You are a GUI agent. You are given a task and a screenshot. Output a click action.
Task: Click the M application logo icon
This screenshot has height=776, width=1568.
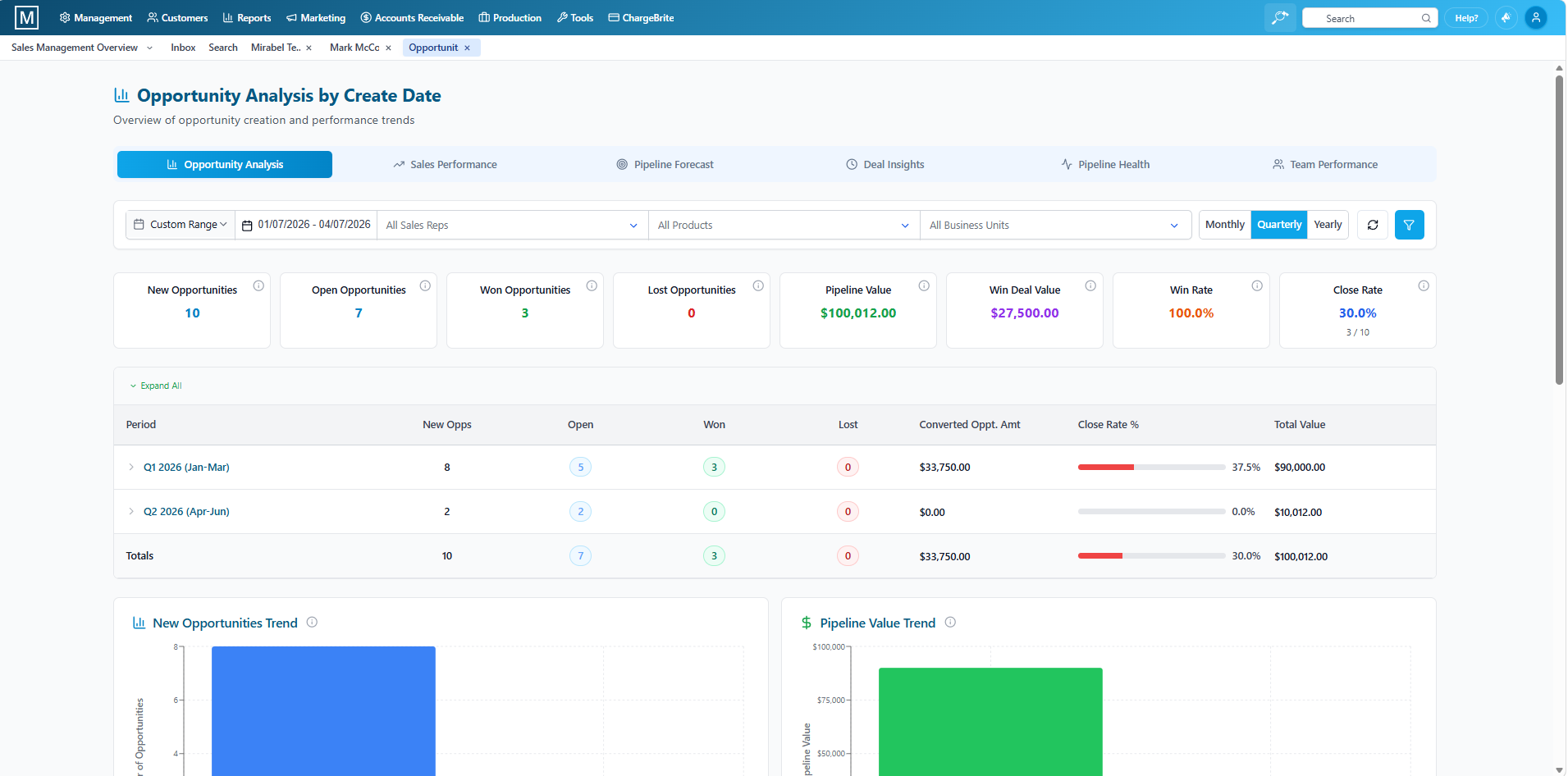[26, 17]
